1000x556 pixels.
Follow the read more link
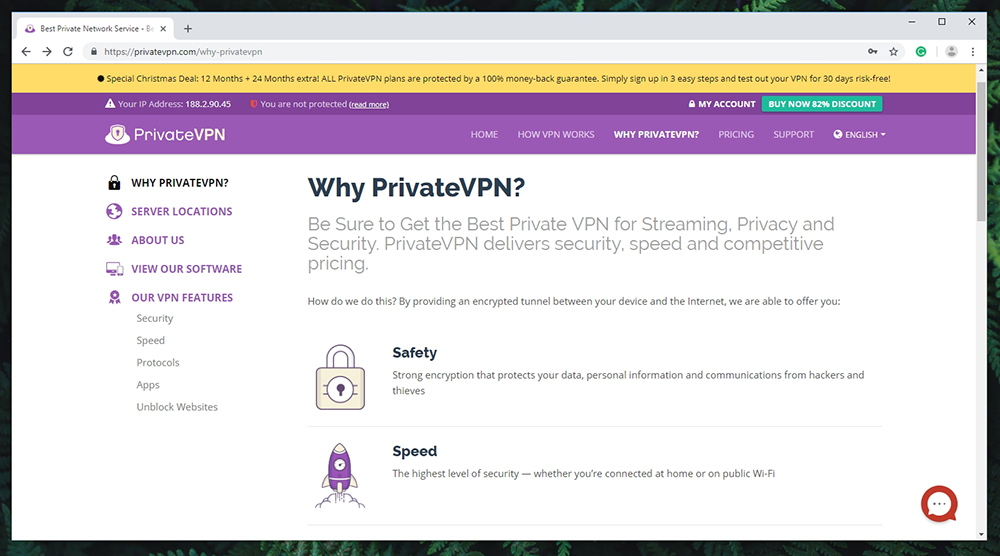click(x=369, y=105)
